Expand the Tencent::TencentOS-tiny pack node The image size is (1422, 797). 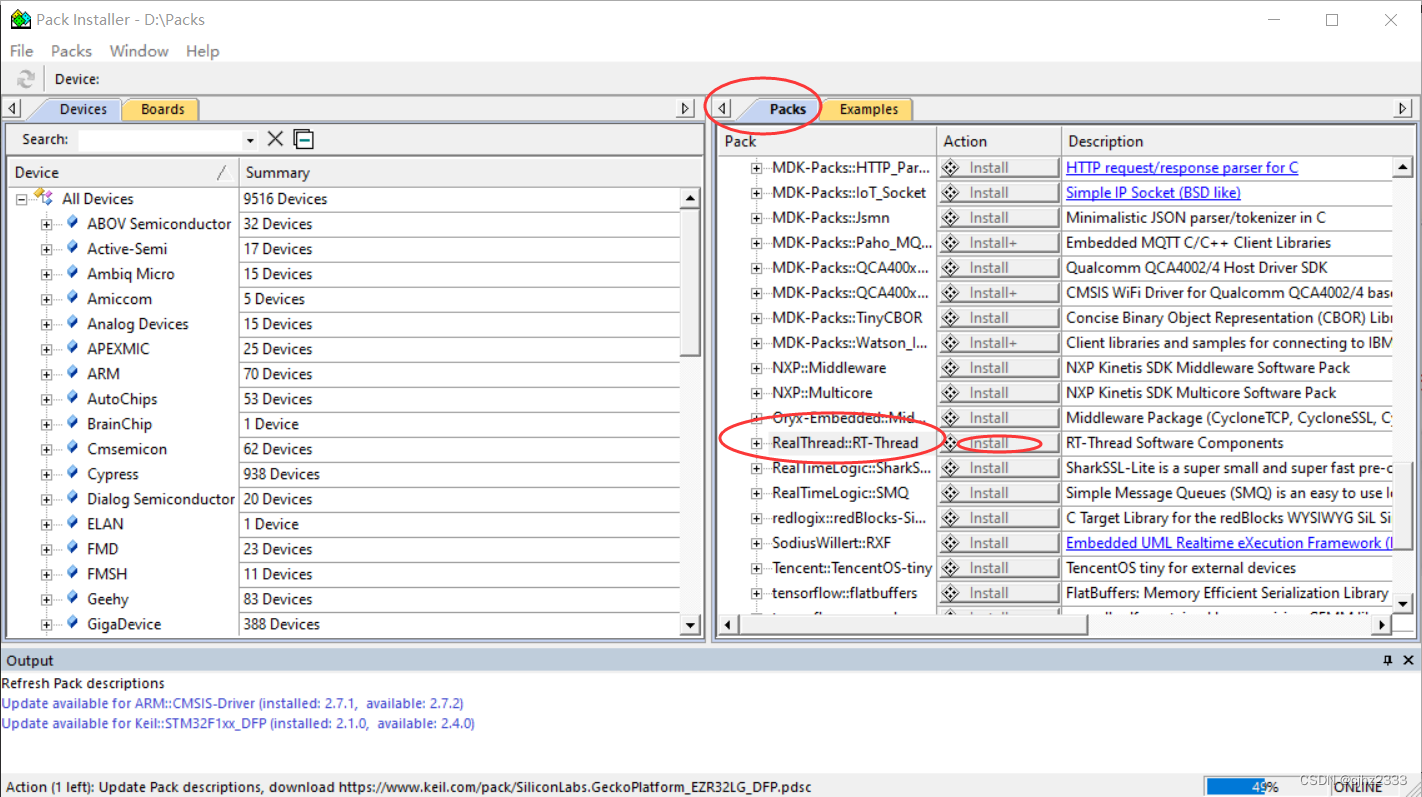(x=757, y=568)
